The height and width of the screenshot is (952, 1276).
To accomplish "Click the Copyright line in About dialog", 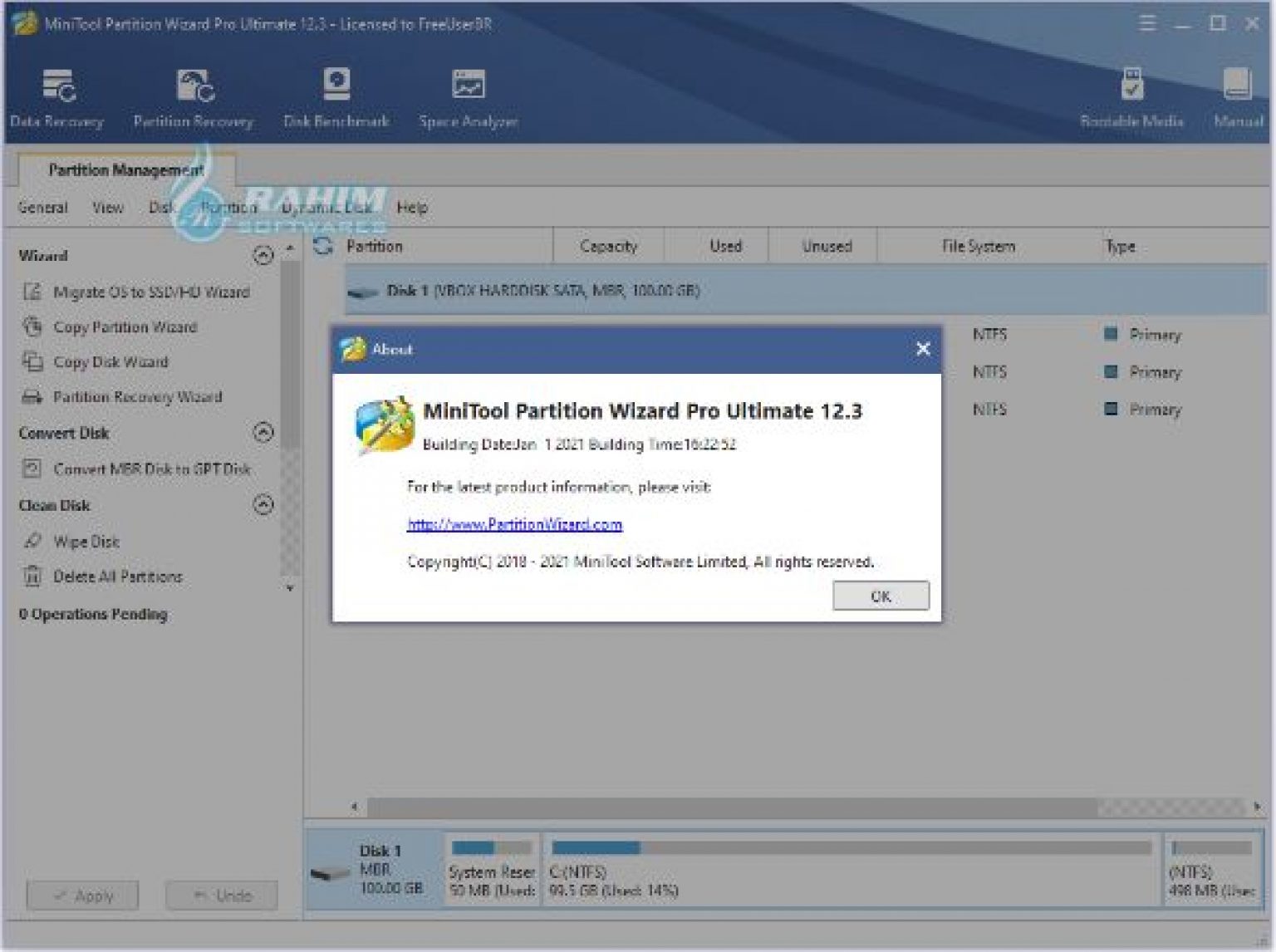I will point(640,562).
